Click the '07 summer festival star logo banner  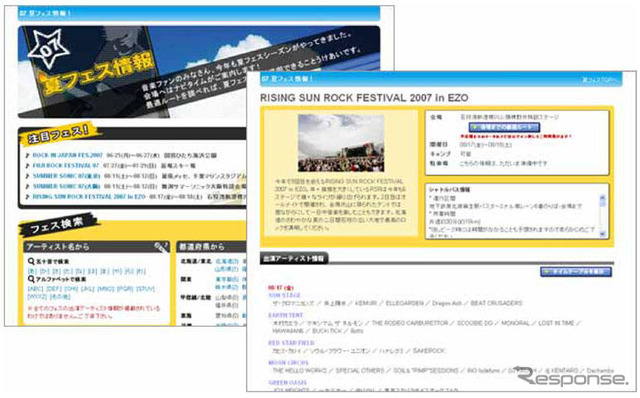tap(48, 49)
